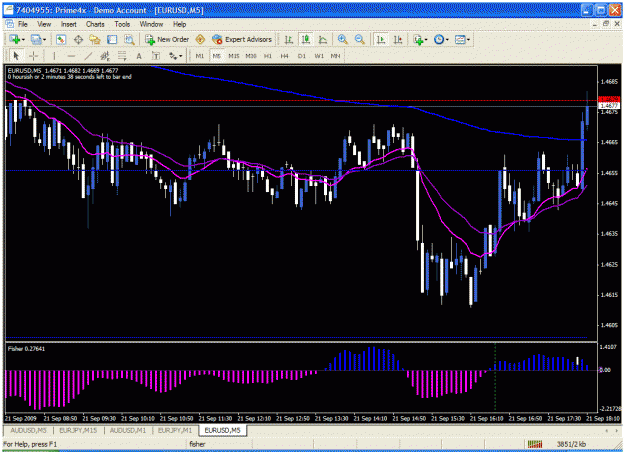Click the Fisher 0.27641 indicator label
Screen dimensions: 625x452
coord(26,349)
